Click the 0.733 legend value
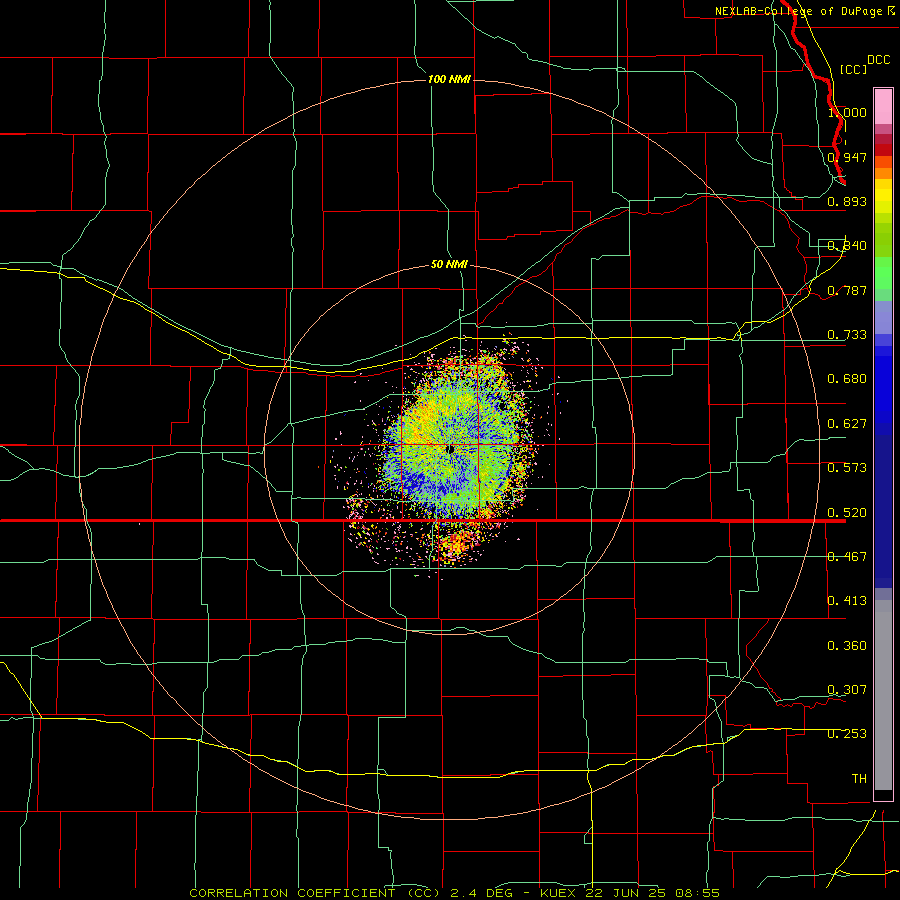This screenshot has width=900, height=900. point(847,335)
